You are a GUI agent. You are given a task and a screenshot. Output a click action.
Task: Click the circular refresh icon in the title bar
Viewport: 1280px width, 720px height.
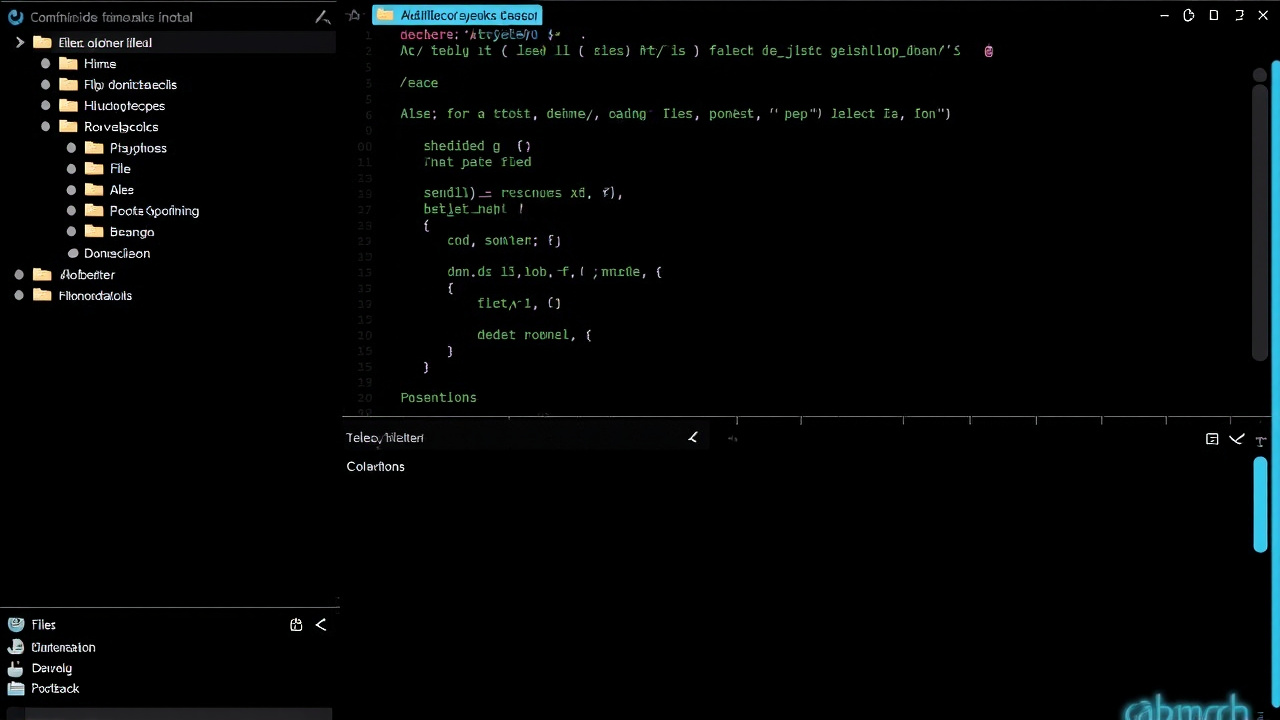(x=1189, y=15)
